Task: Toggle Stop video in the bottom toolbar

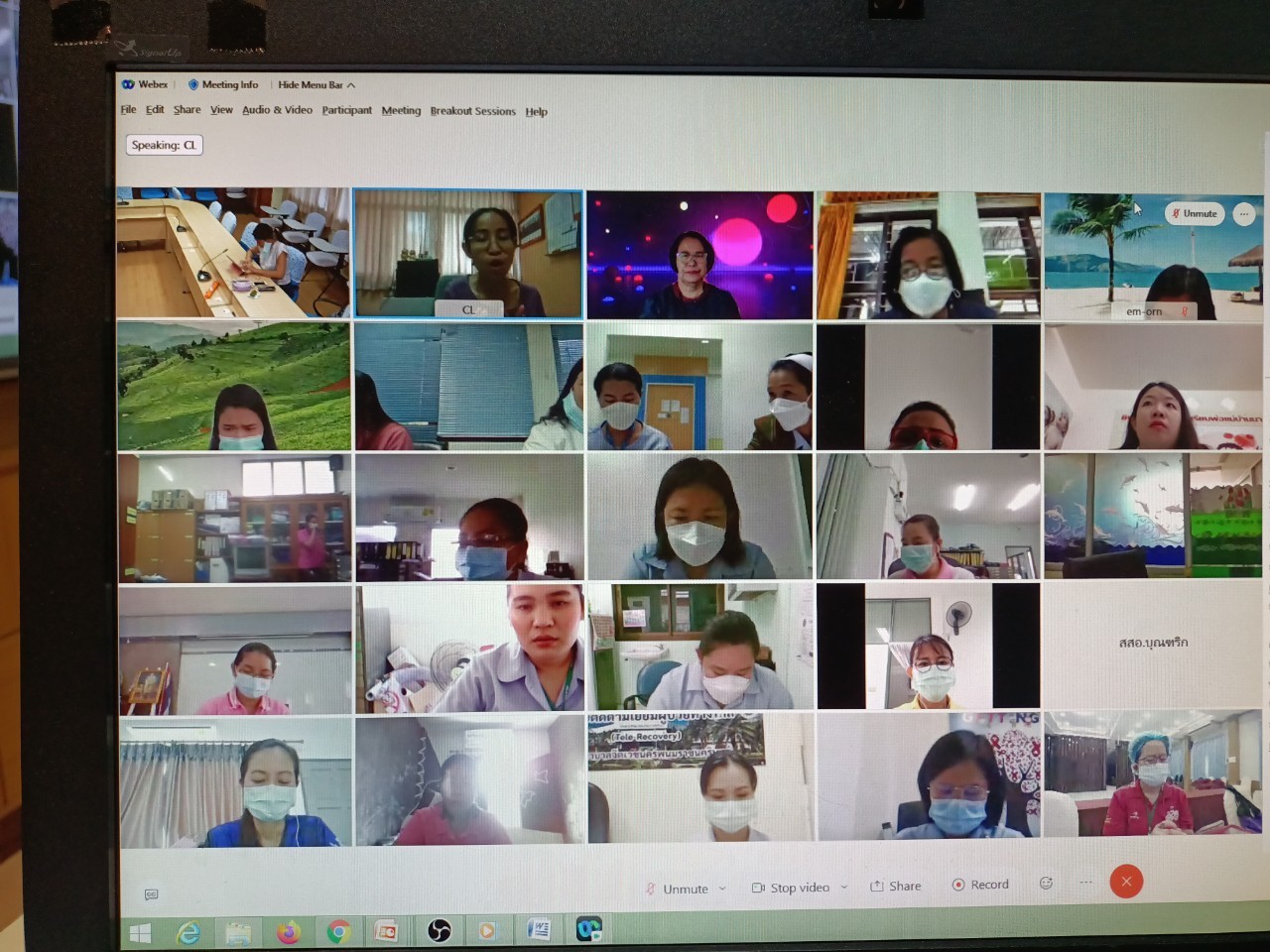Action: pos(791,888)
